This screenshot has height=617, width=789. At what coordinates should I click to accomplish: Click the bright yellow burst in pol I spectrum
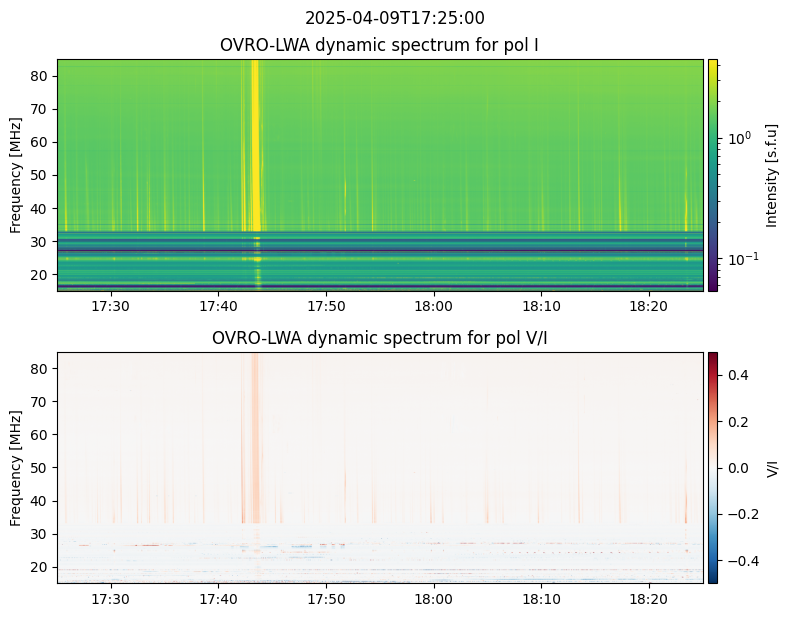(255, 140)
